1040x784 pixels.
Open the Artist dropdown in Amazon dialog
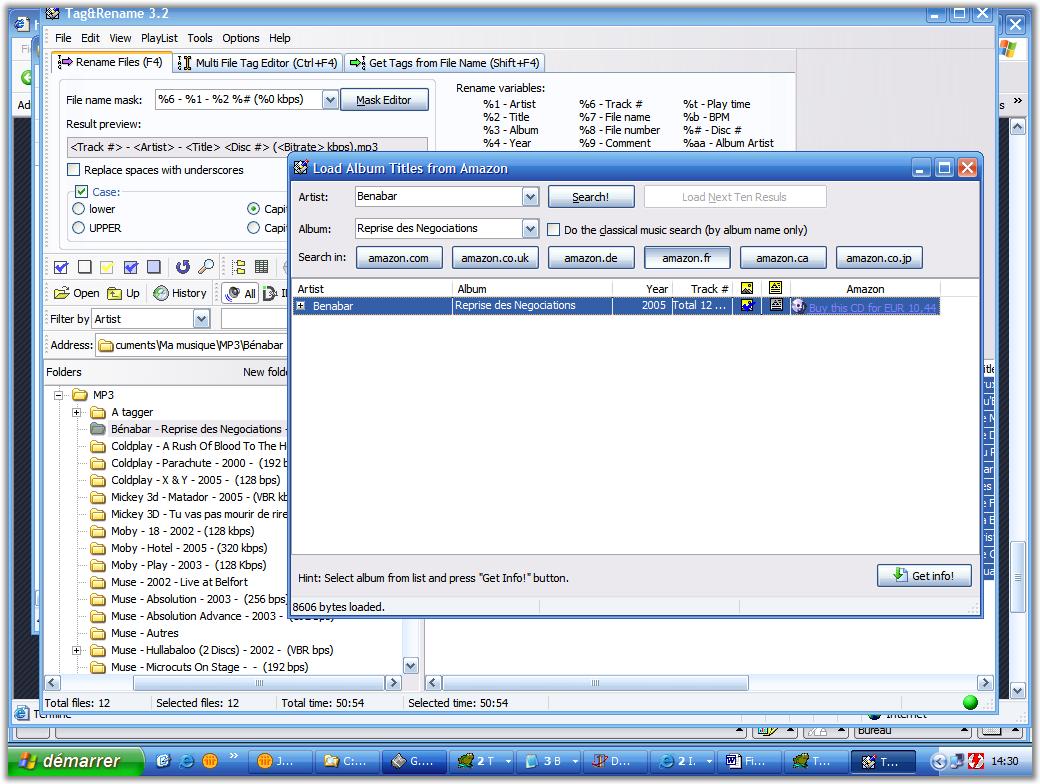[529, 196]
